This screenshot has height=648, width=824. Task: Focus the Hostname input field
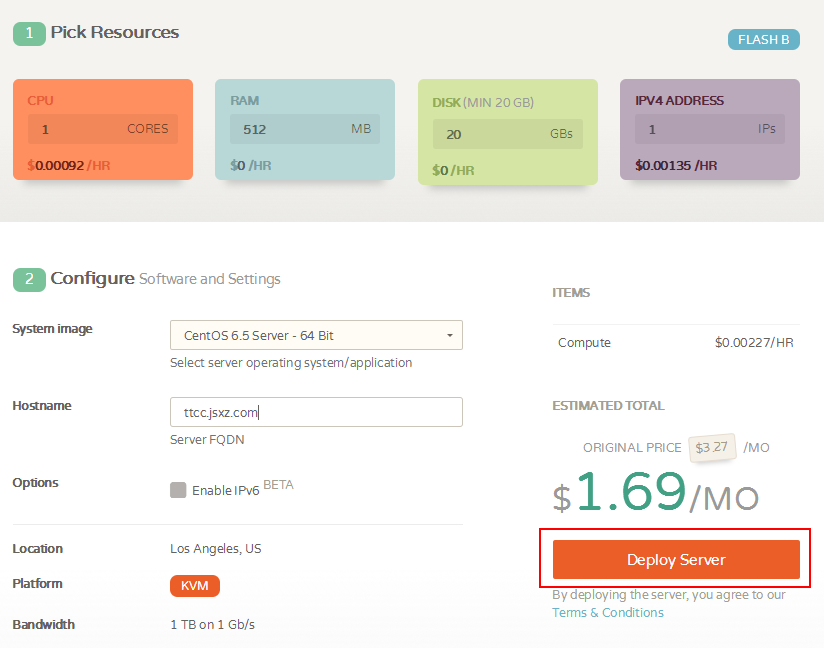(316, 412)
